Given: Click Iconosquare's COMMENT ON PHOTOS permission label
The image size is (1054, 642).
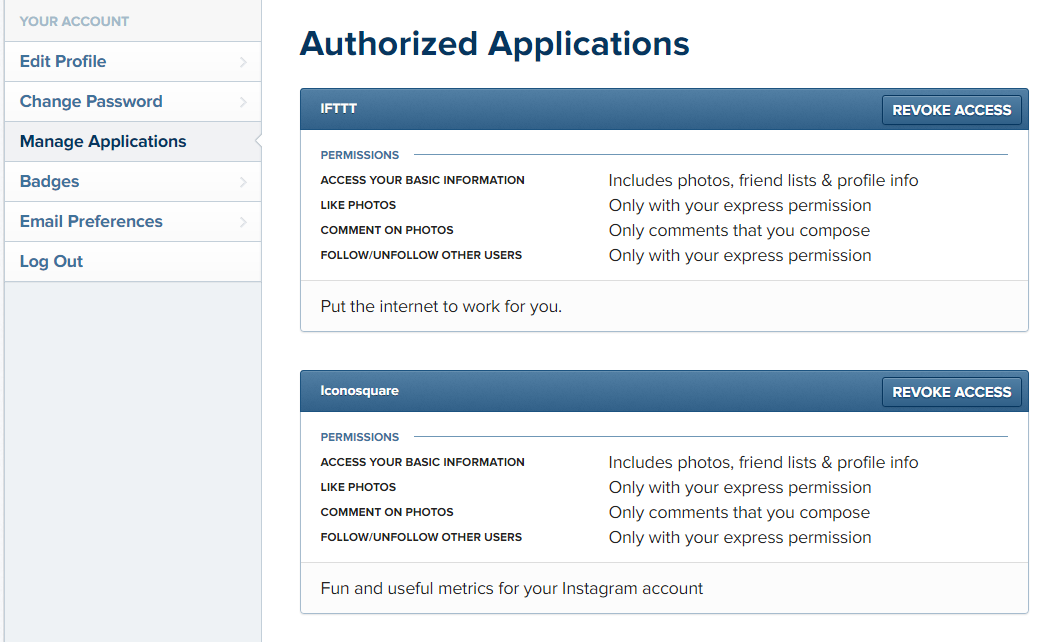Looking at the screenshot, I should pyautogui.click(x=387, y=512).
